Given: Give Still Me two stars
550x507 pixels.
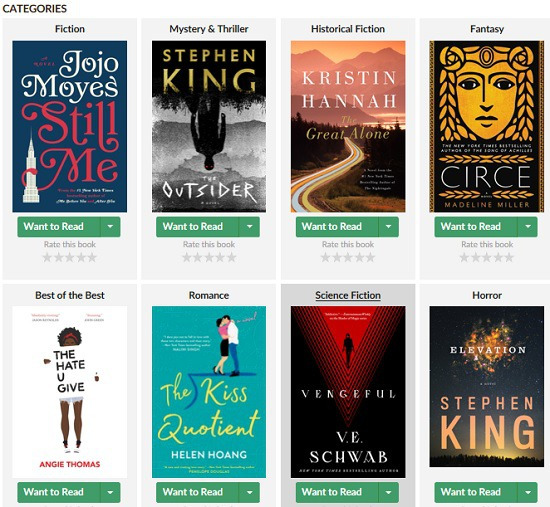Looking at the screenshot, I should [59, 258].
